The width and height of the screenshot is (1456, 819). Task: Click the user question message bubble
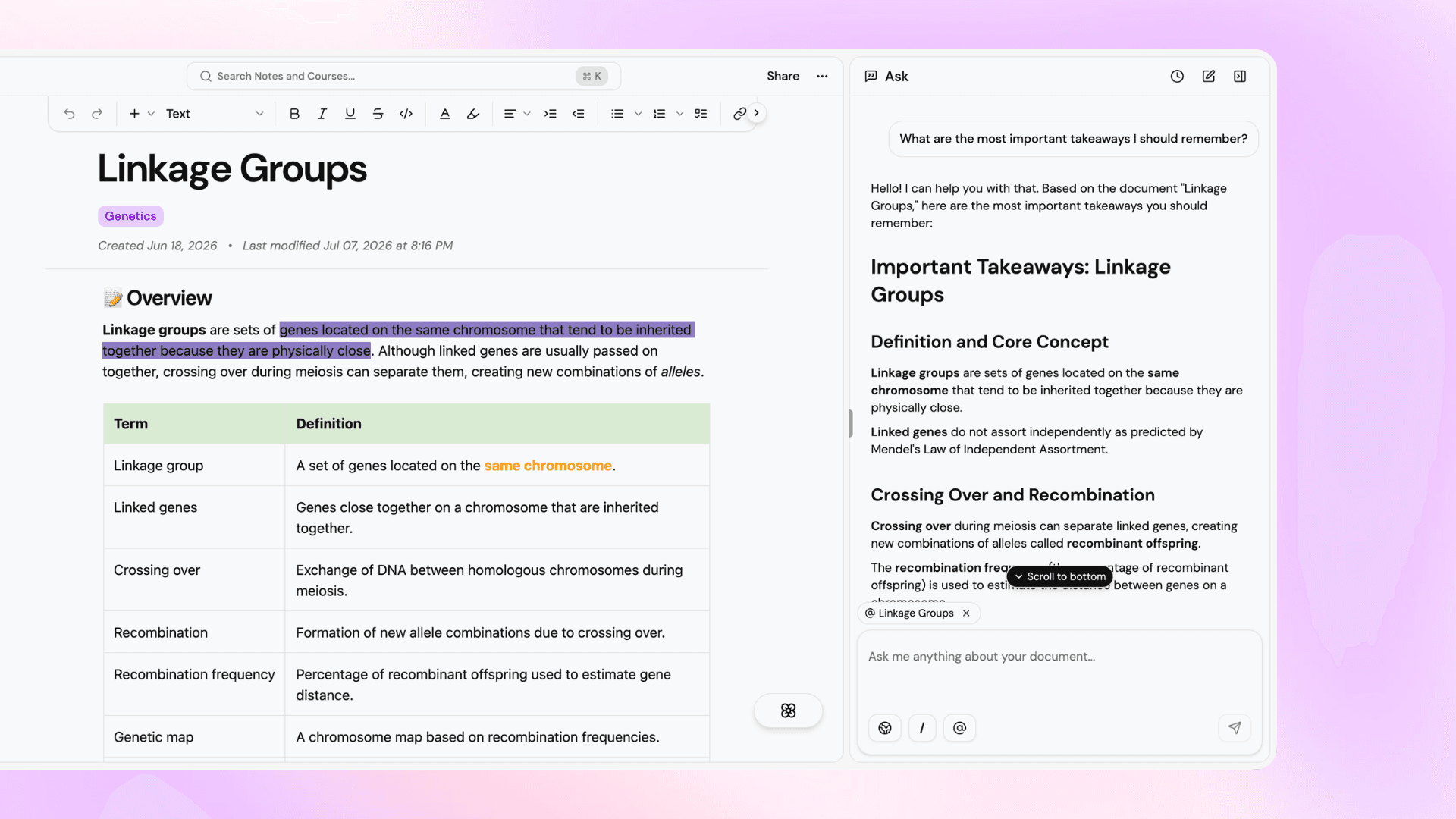1073,139
